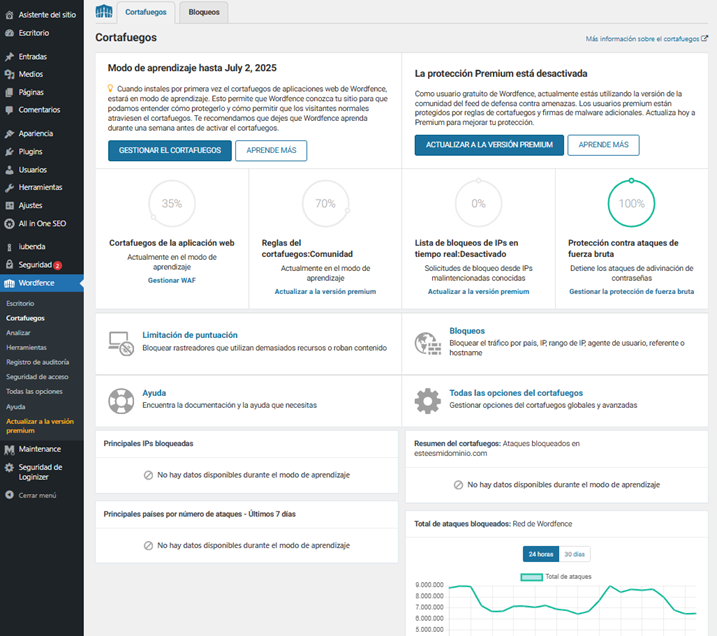The image size is (717, 636).
Task: Open Todas las opciones submenu item
Action: point(34,391)
